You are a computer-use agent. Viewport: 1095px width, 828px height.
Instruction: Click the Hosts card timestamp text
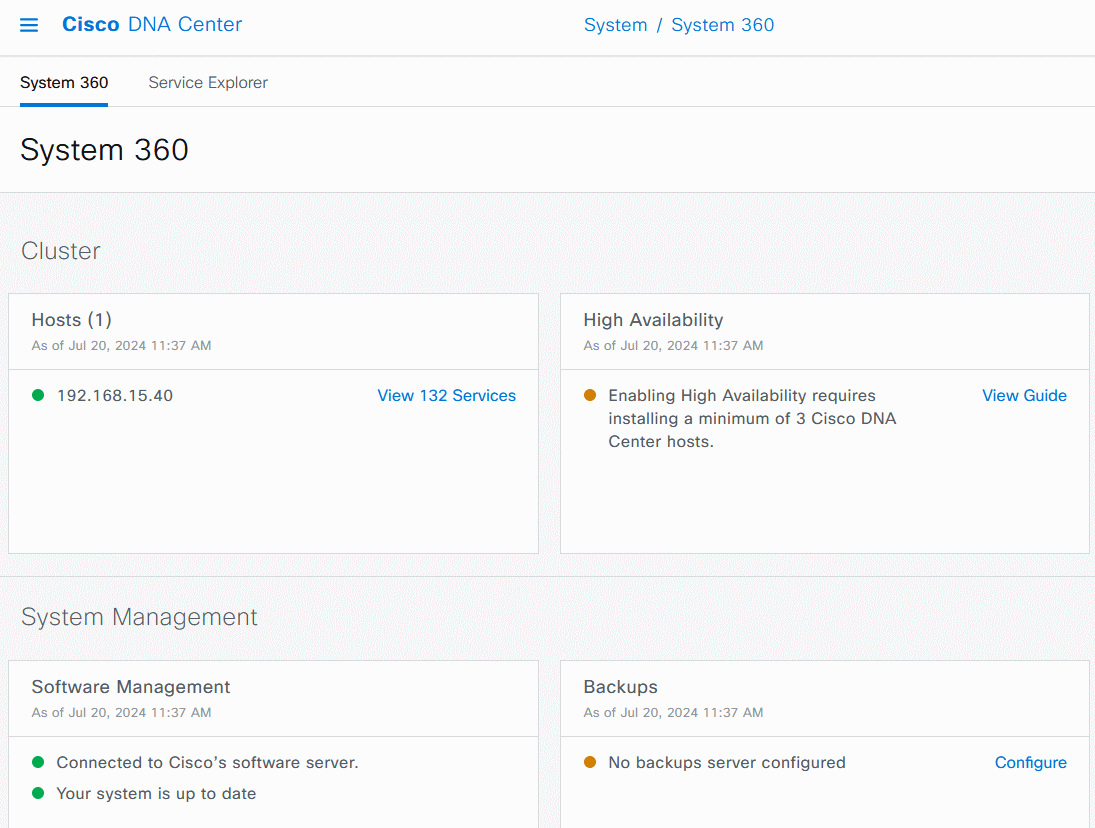point(122,346)
